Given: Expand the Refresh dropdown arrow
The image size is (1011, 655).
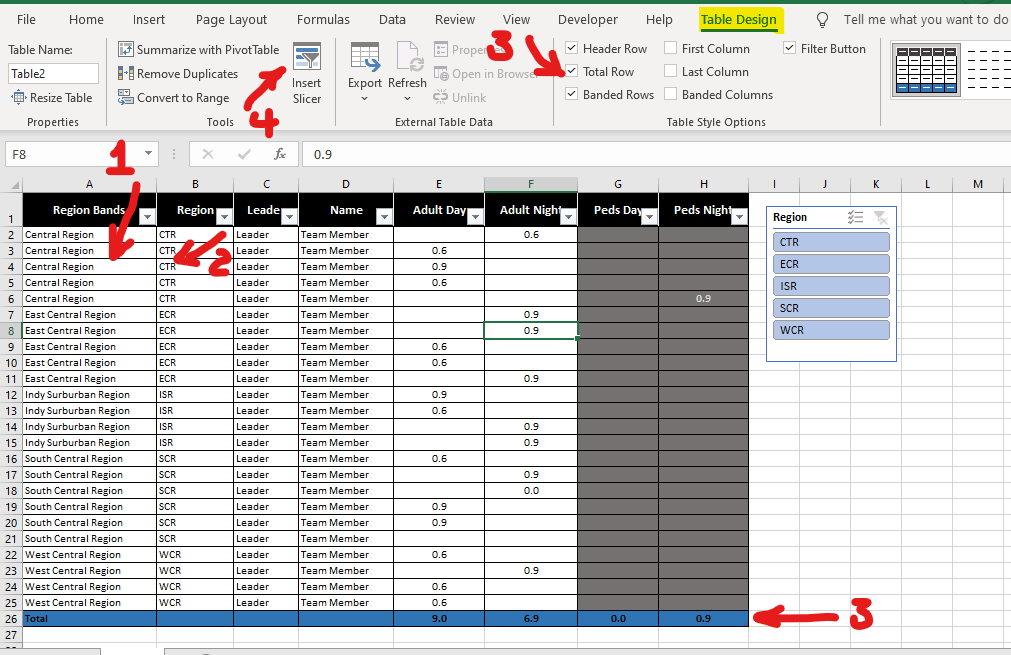Looking at the screenshot, I should click(407, 99).
